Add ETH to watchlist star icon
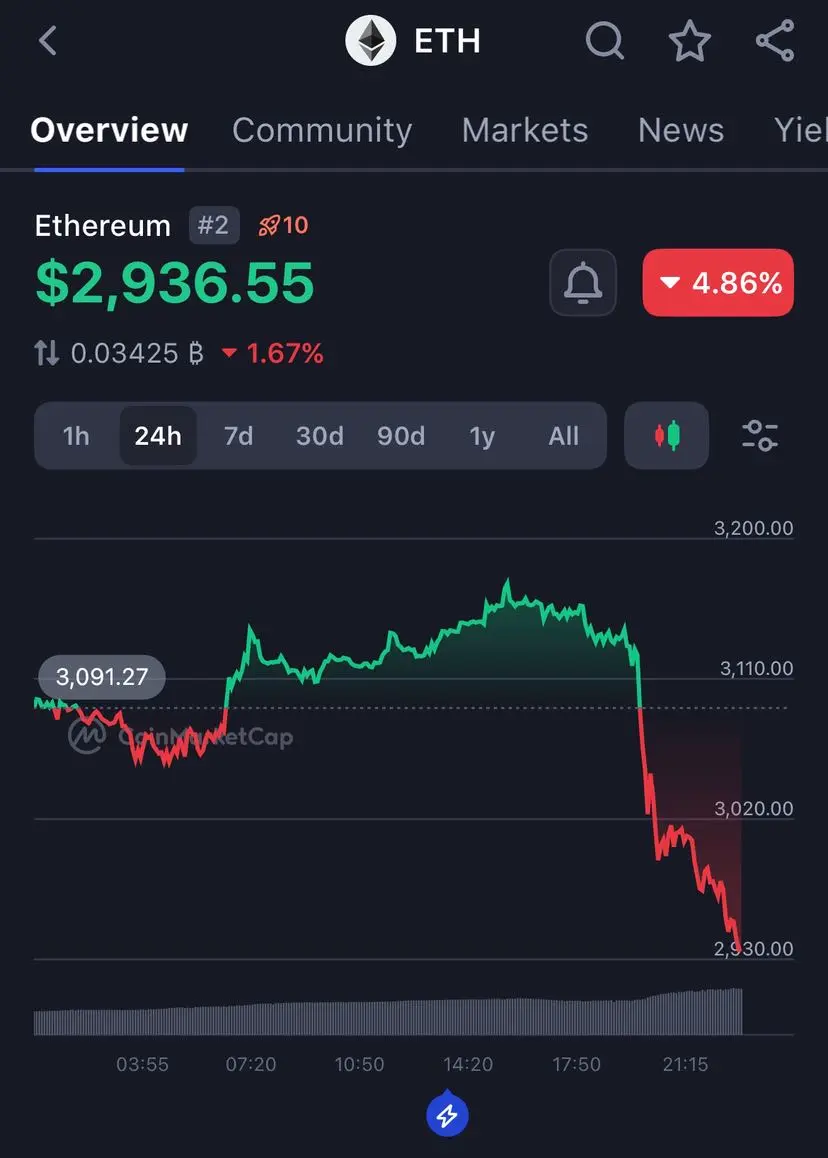Viewport: 828px width, 1158px height. click(690, 41)
